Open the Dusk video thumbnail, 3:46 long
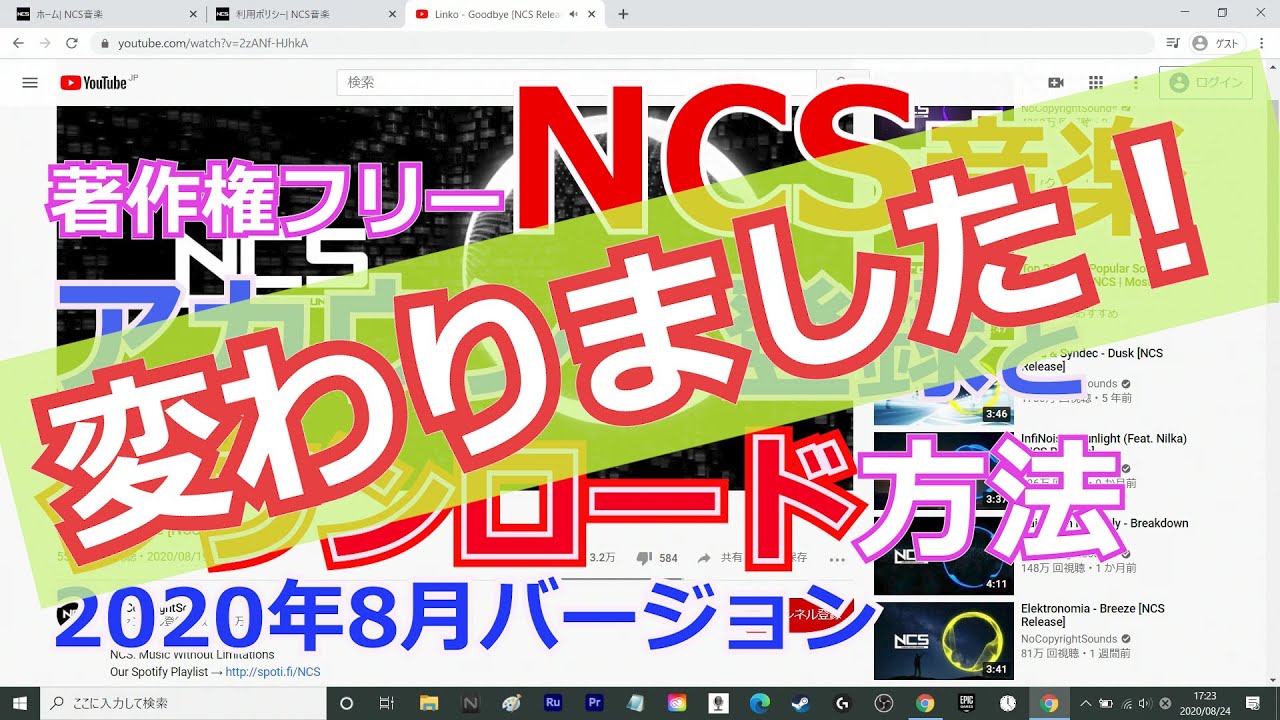Image resolution: width=1280 pixels, height=720 pixels. pyautogui.click(x=944, y=386)
